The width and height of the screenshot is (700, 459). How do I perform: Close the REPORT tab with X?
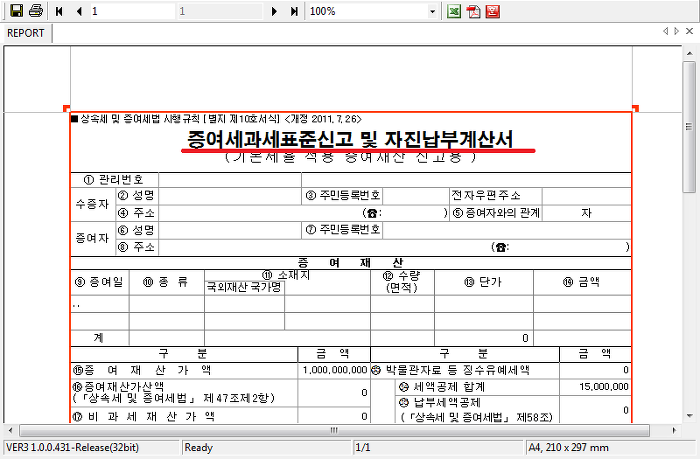pyautogui.click(x=689, y=31)
